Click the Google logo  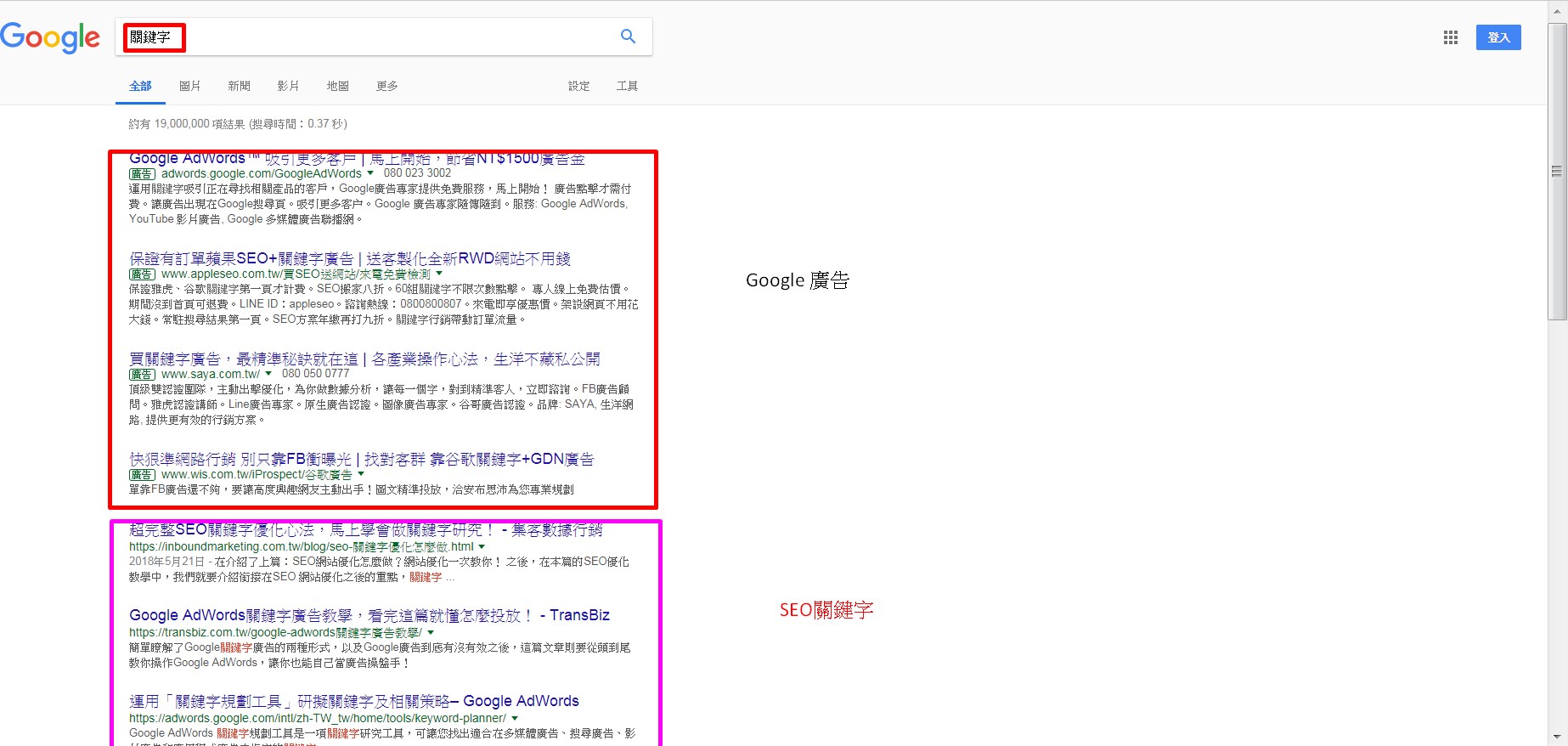[50, 37]
